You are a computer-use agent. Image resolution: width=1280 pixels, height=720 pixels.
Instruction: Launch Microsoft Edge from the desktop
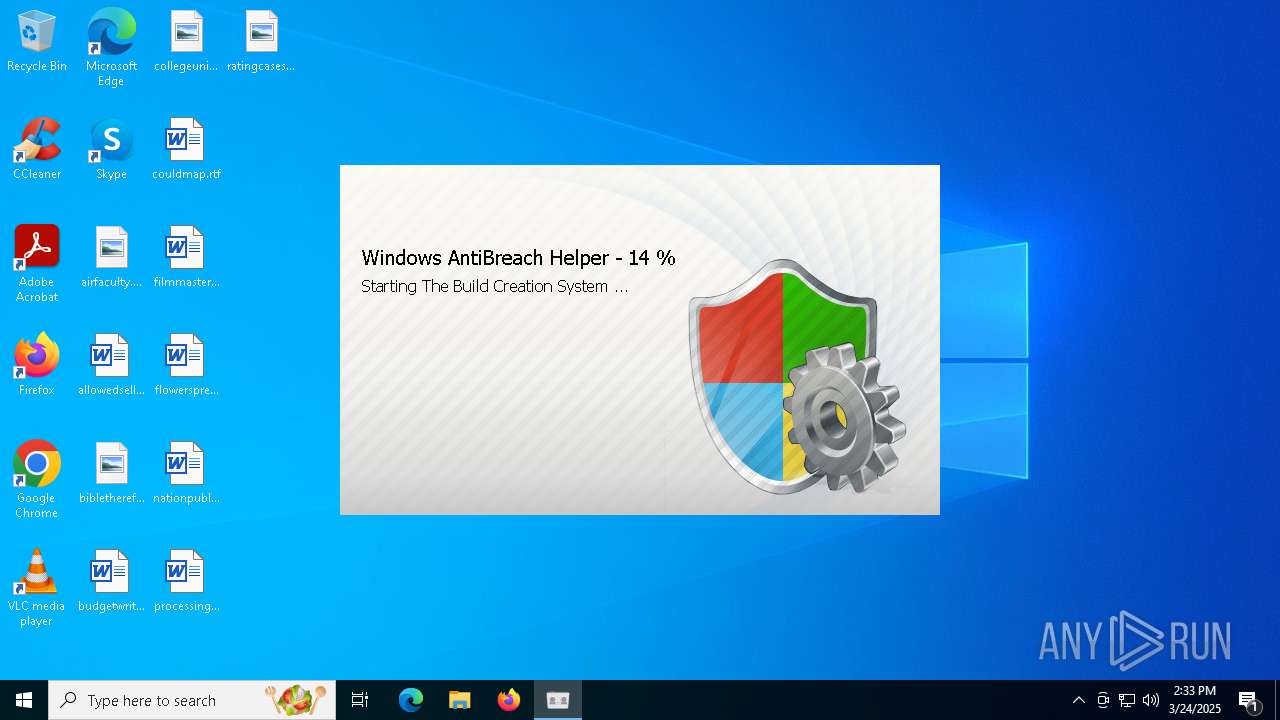click(x=111, y=48)
